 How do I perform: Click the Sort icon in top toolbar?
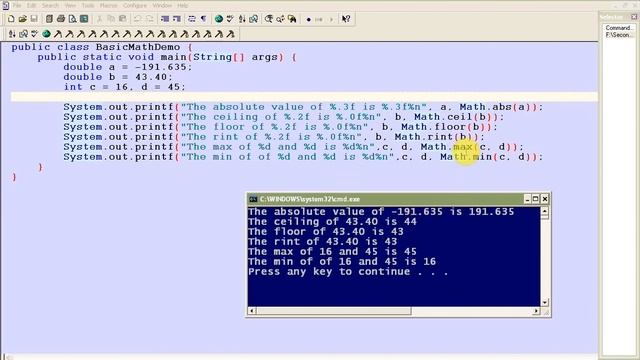pos(242,19)
